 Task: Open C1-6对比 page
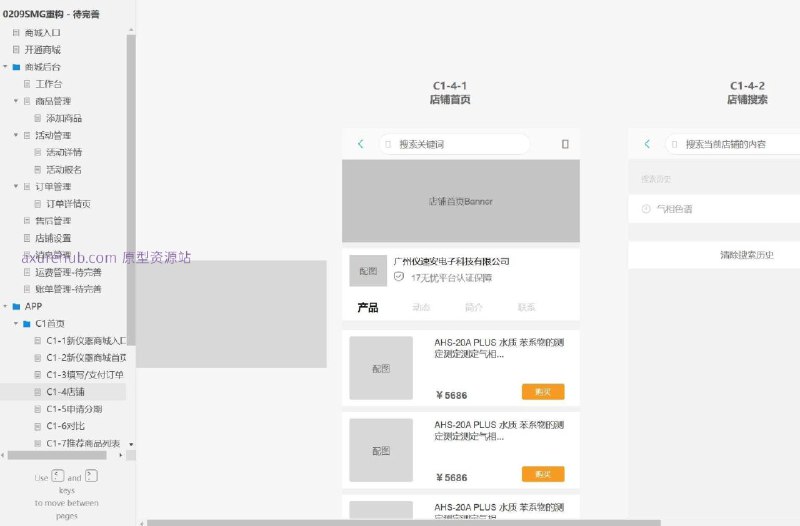[65, 426]
